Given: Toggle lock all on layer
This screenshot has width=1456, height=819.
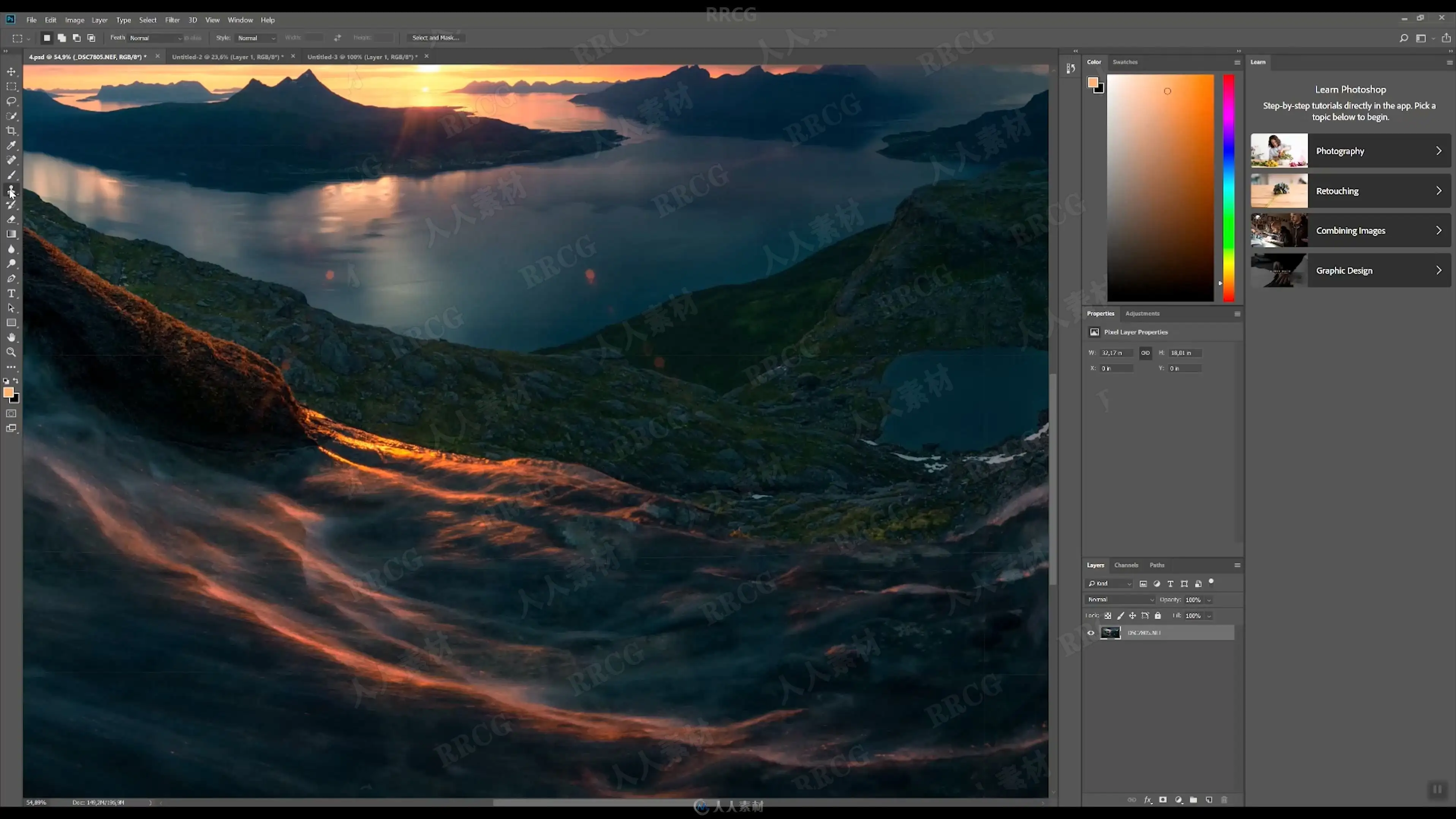Looking at the screenshot, I should (1158, 615).
